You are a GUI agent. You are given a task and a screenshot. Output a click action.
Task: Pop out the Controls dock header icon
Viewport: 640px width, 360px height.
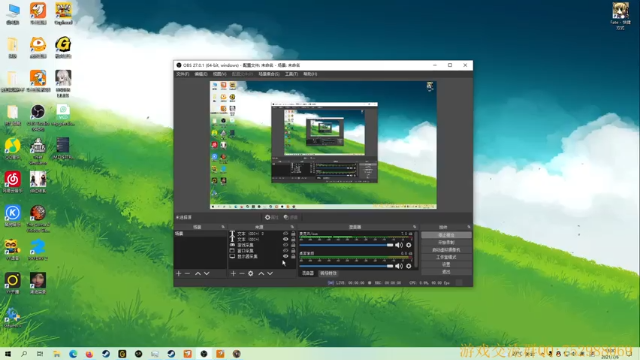click(x=469, y=227)
